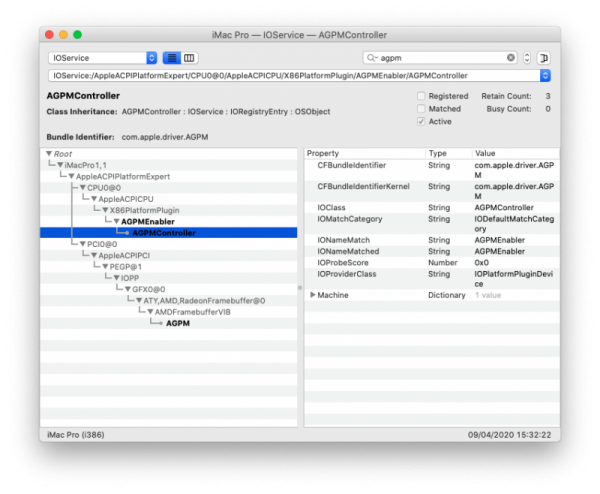Collapse the ATY,AMD,RadeonFramebuffer@0 node
This screenshot has height=494, width=600.
[139, 300]
